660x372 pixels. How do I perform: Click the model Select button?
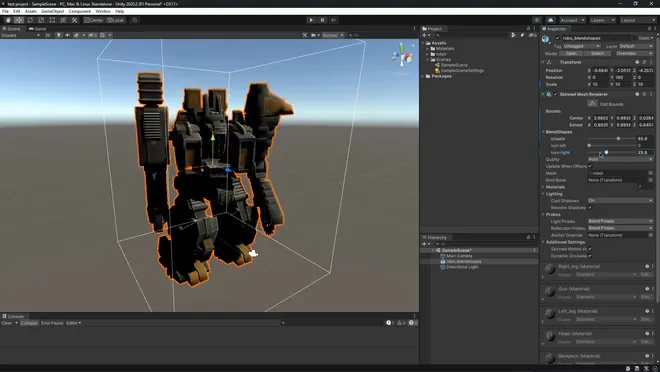point(597,53)
